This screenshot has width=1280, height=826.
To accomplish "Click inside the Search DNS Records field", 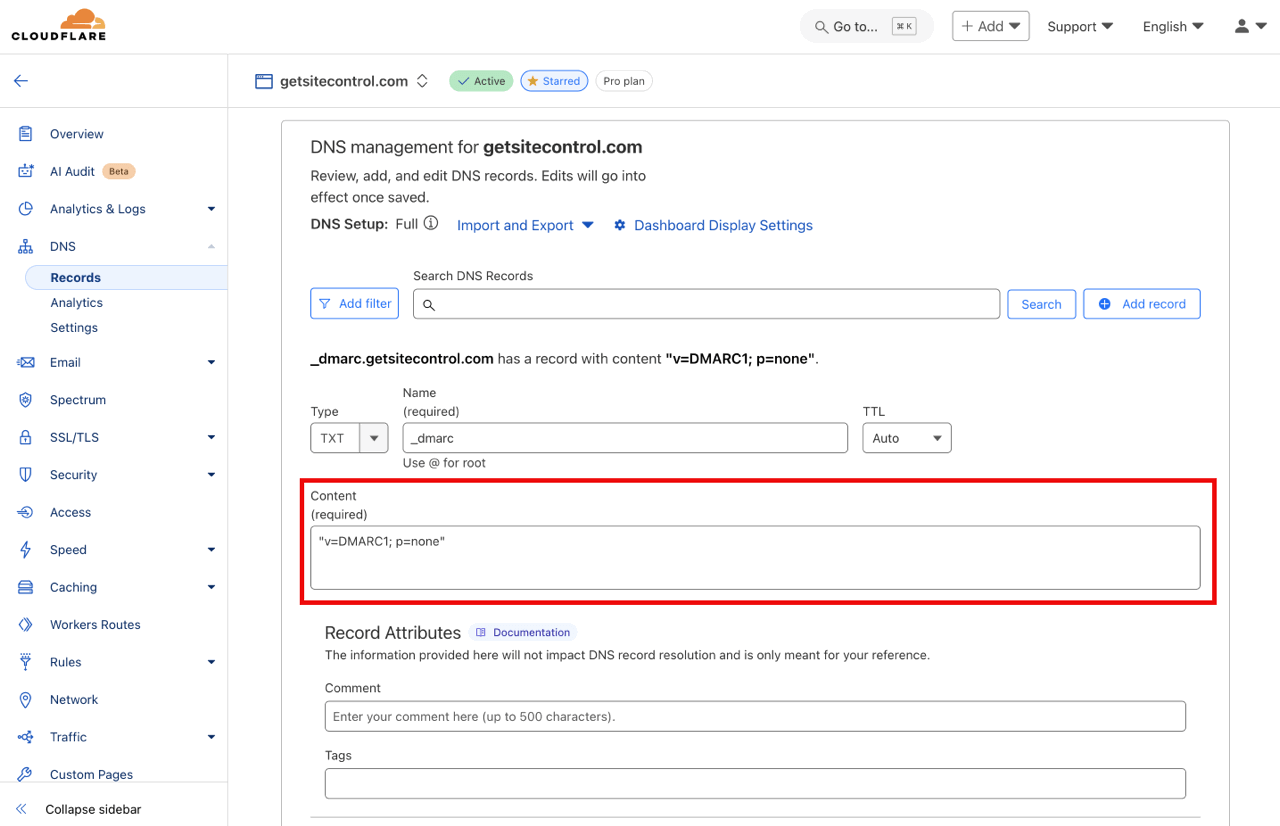I will point(706,303).
